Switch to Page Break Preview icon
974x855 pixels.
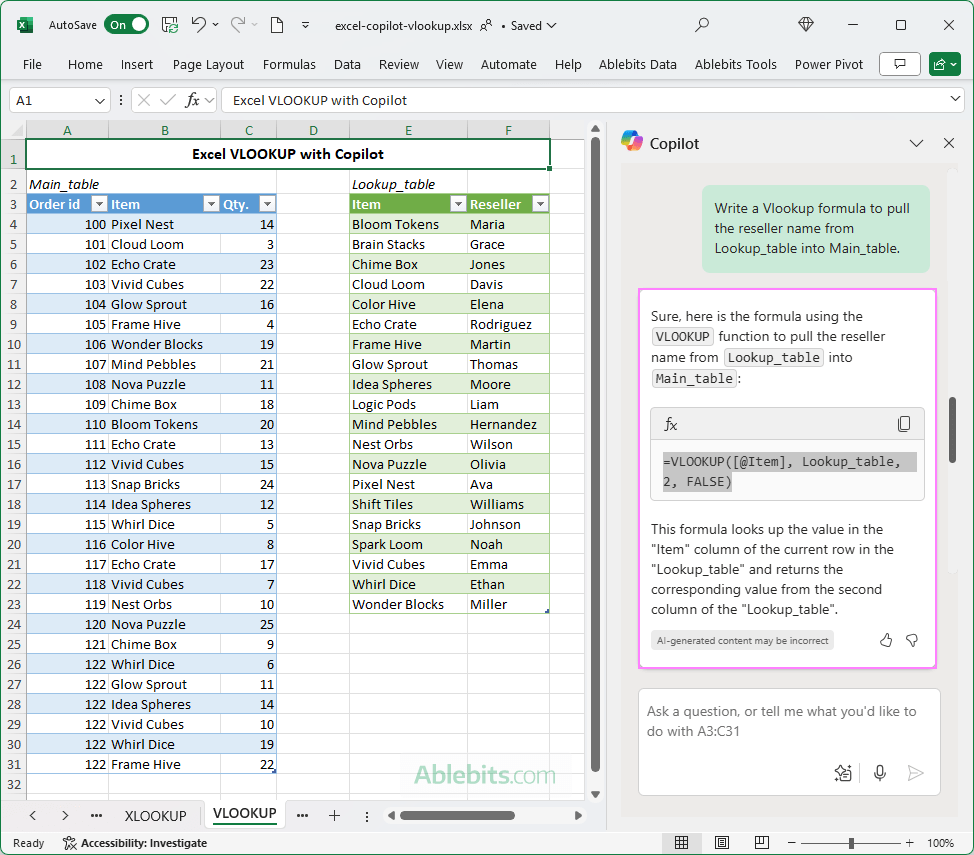(x=762, y=843)
